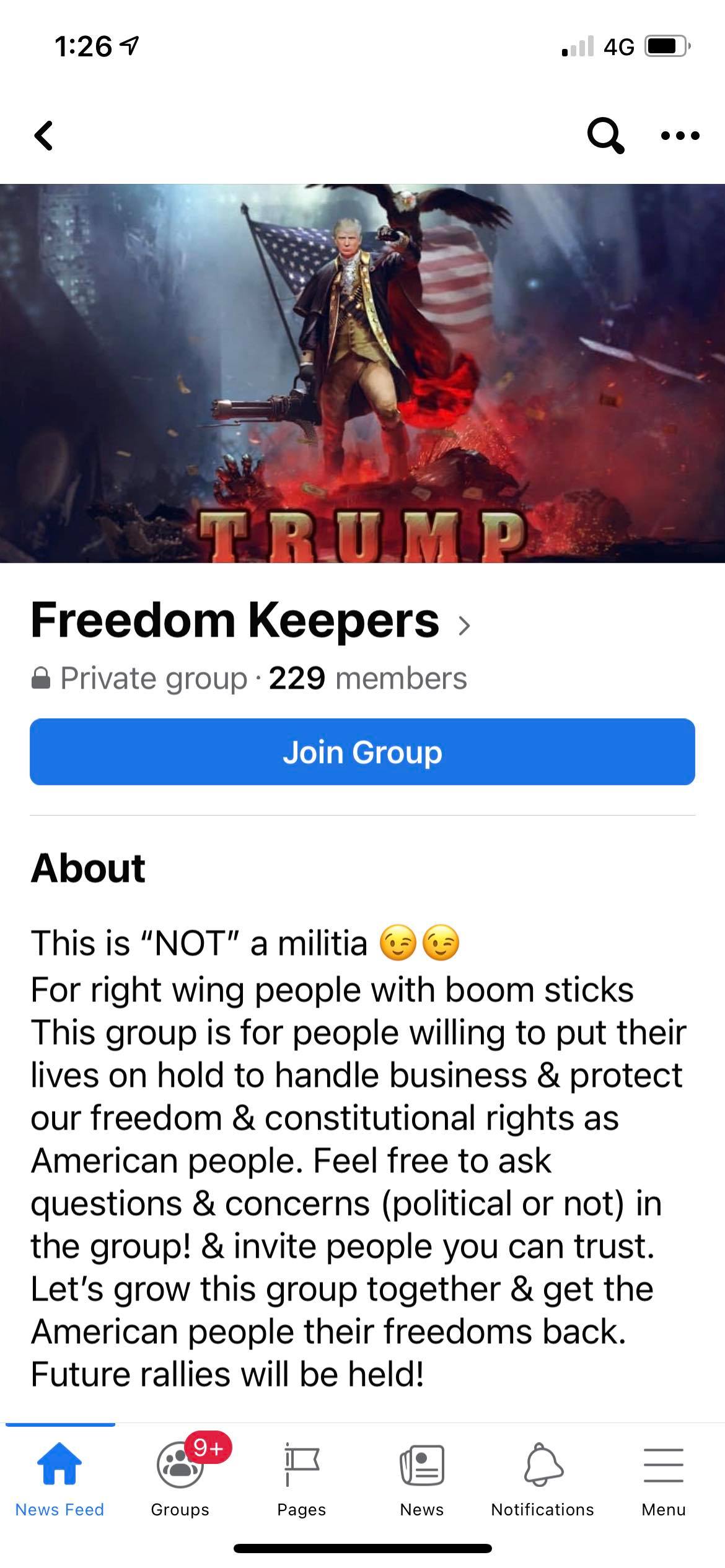Select the News Feed tab label
Viewport: 725px width, 1568px height.
tap(59, 1509)
